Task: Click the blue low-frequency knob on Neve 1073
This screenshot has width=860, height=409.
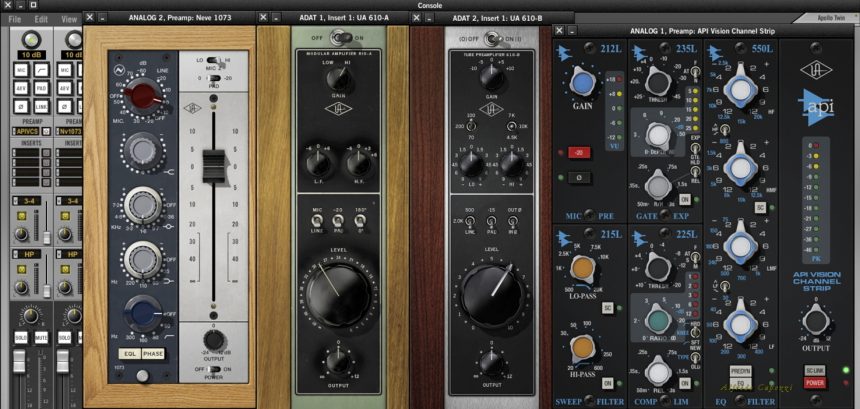Action: (x=142, y=311)
